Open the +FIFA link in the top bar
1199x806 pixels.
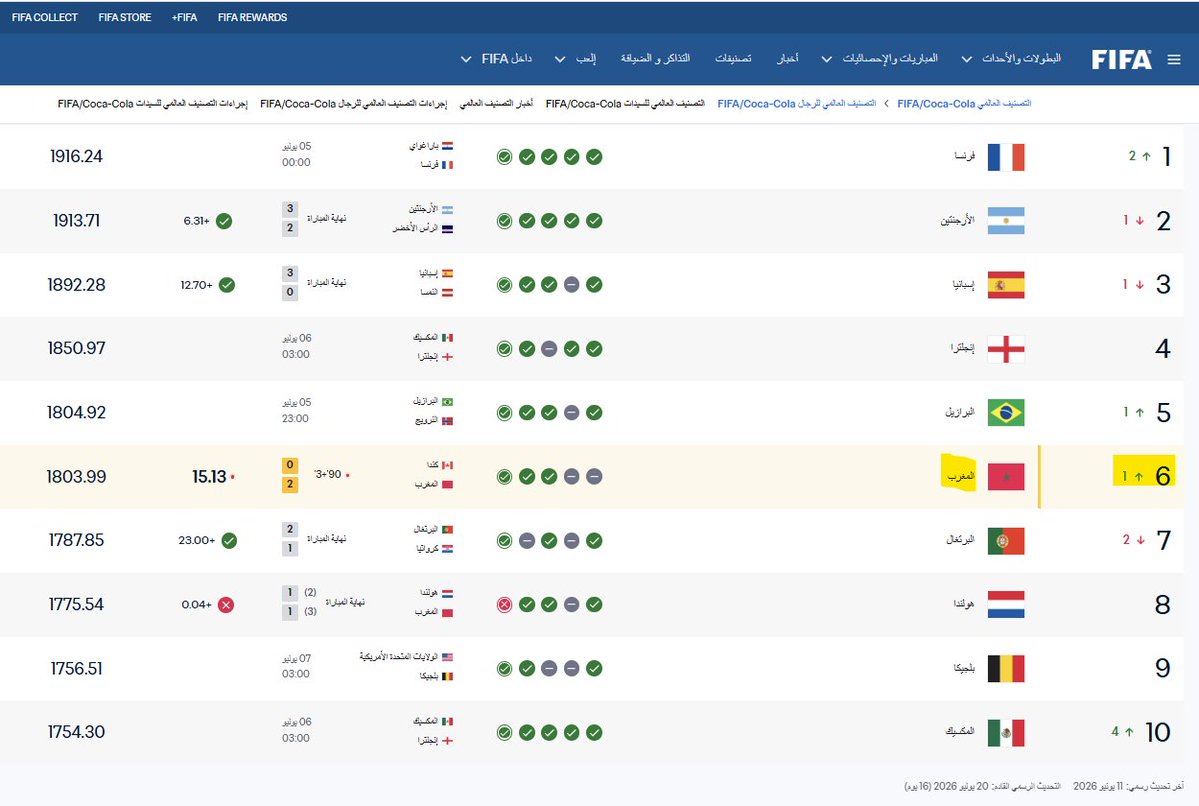tap(184, 18)
